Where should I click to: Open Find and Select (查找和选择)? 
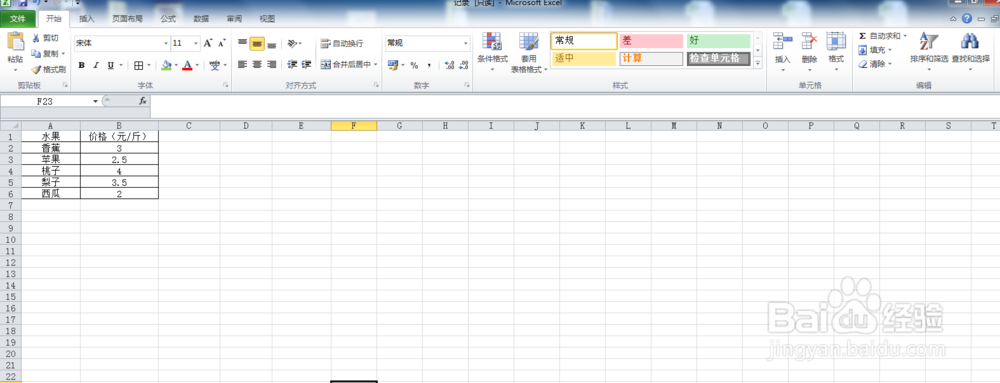pos(970,51)
